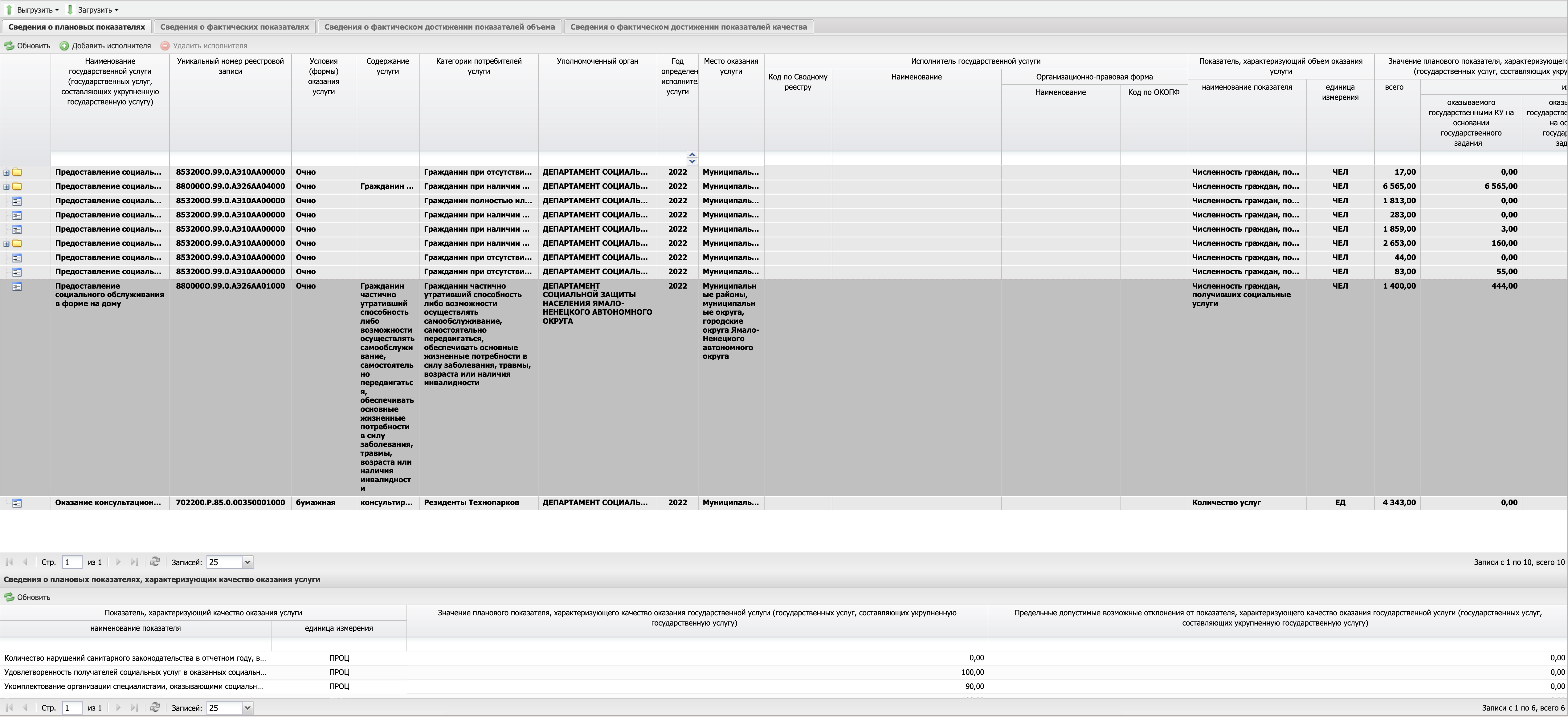Click the refresh icon in the upper pagination bar
The height and width of the screenshot is (717, 1568).
(x=155, y=562)
